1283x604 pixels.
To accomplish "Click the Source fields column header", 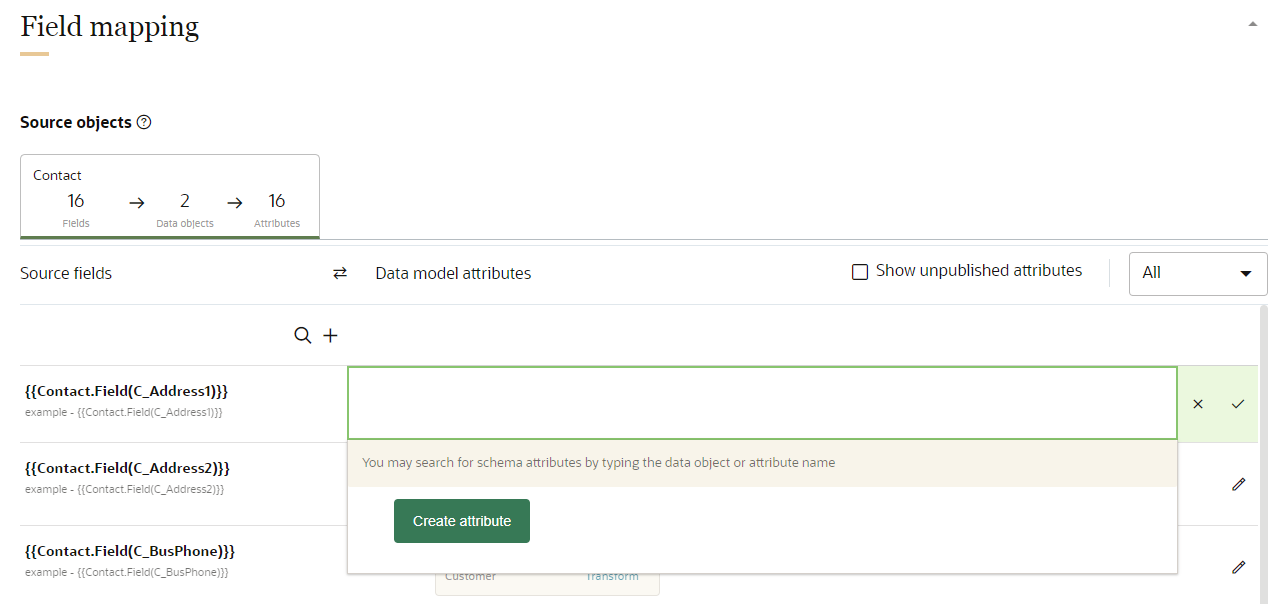I will pos(66,273).
